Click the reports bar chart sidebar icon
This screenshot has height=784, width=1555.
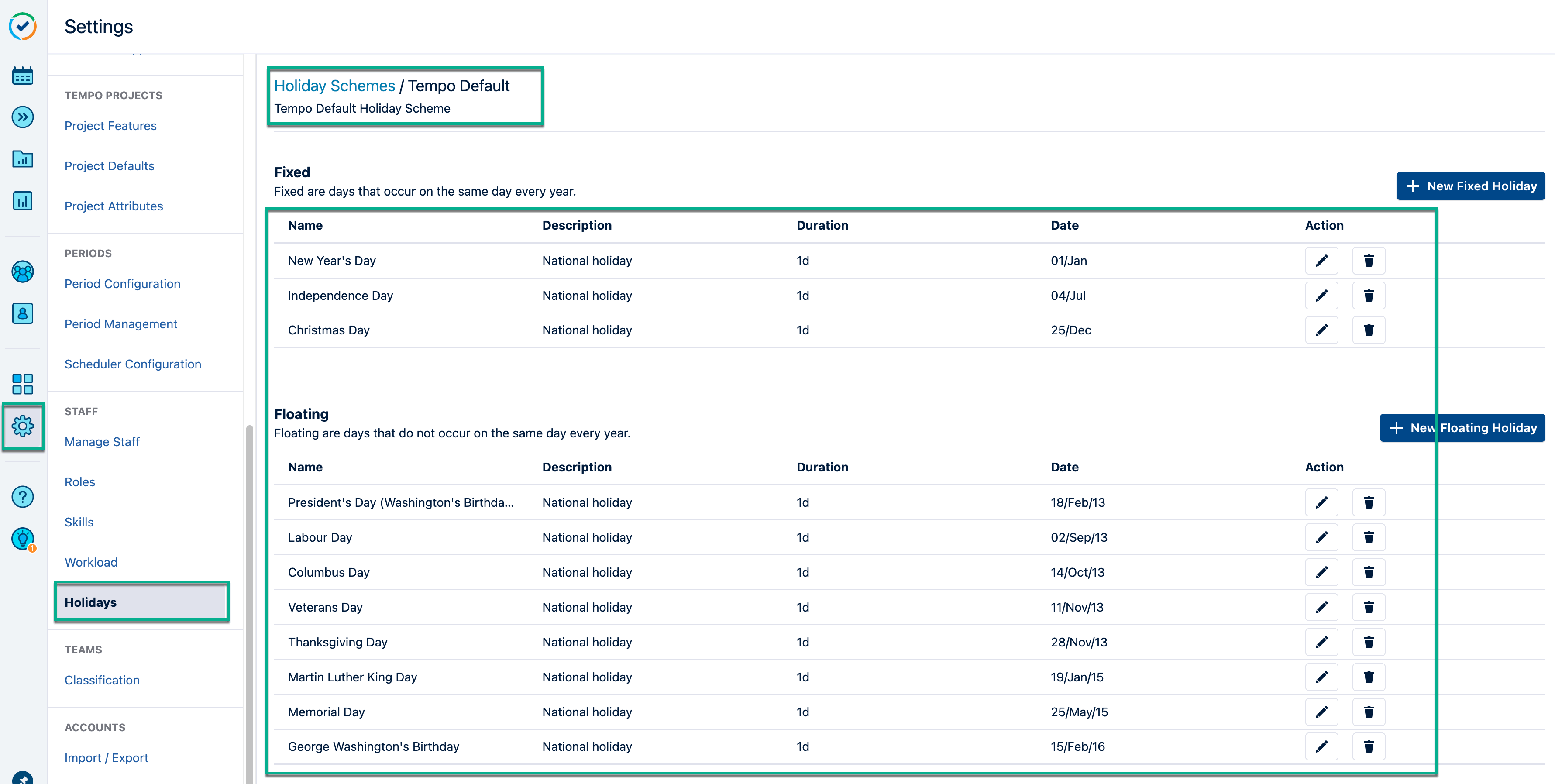22,201
